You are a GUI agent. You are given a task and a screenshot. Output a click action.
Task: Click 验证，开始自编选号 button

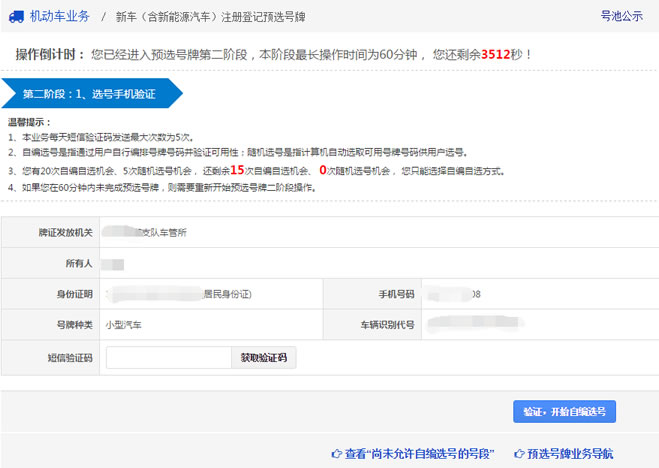563,411
